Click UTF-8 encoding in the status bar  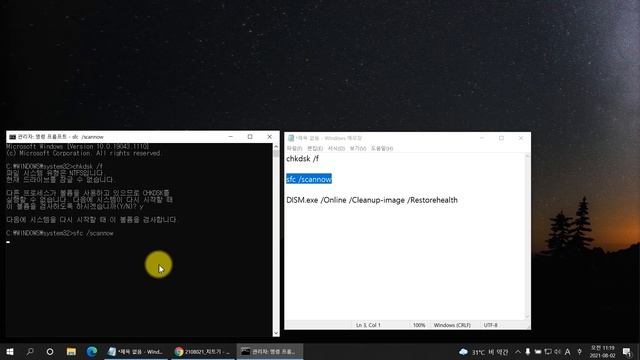(491, 325)
